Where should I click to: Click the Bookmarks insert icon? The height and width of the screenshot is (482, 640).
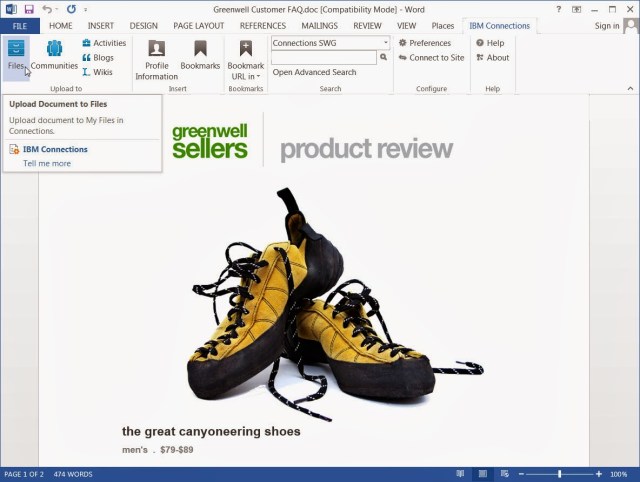coord(200,56)
